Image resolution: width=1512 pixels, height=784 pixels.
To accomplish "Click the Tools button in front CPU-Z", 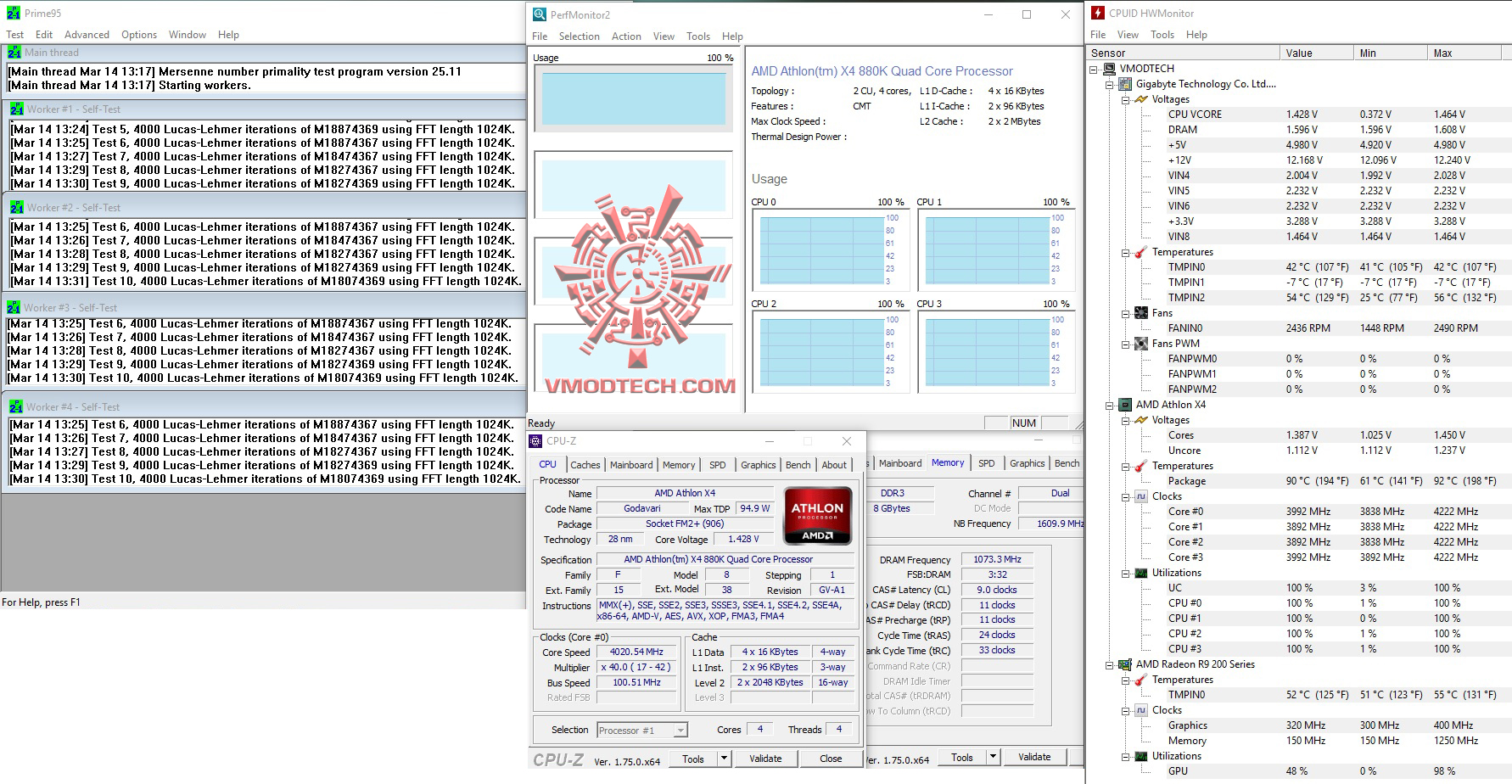I will 693,759.
